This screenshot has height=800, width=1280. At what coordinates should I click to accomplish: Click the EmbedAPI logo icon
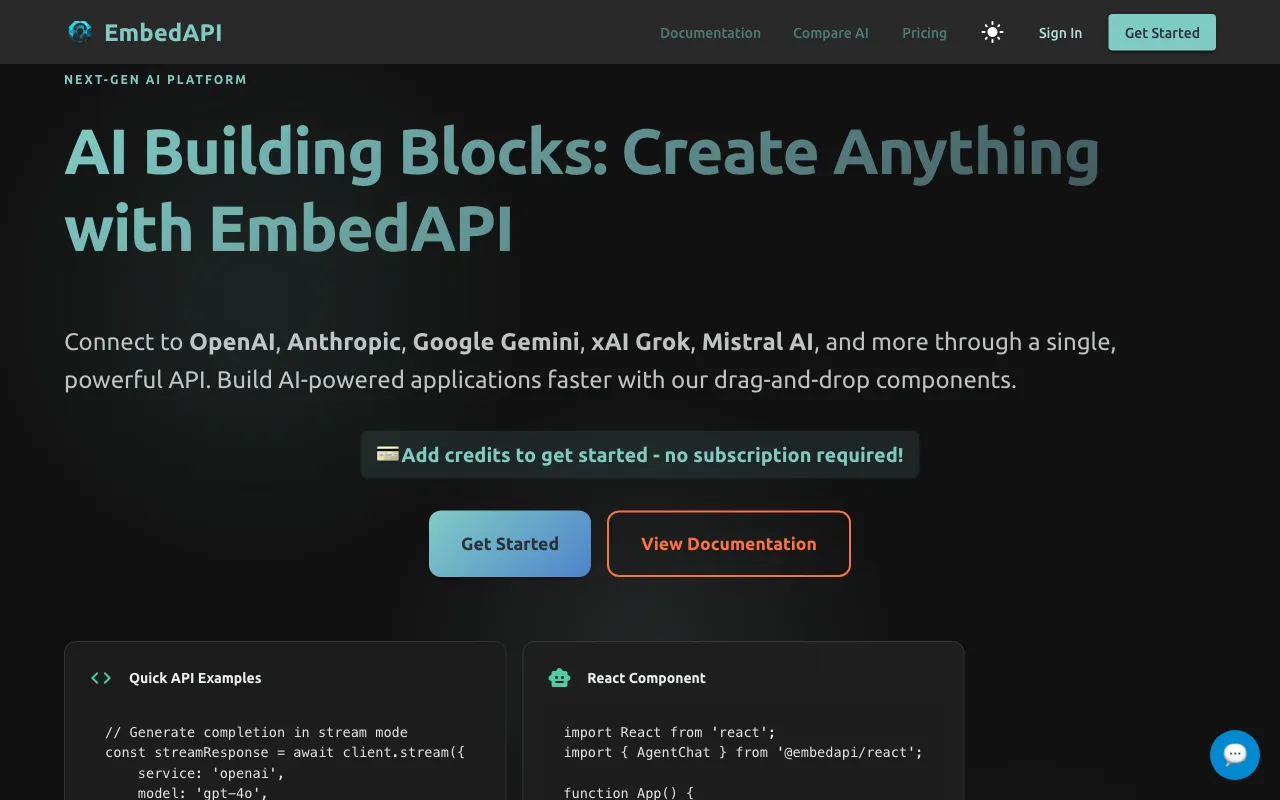[x=79, y=32]
